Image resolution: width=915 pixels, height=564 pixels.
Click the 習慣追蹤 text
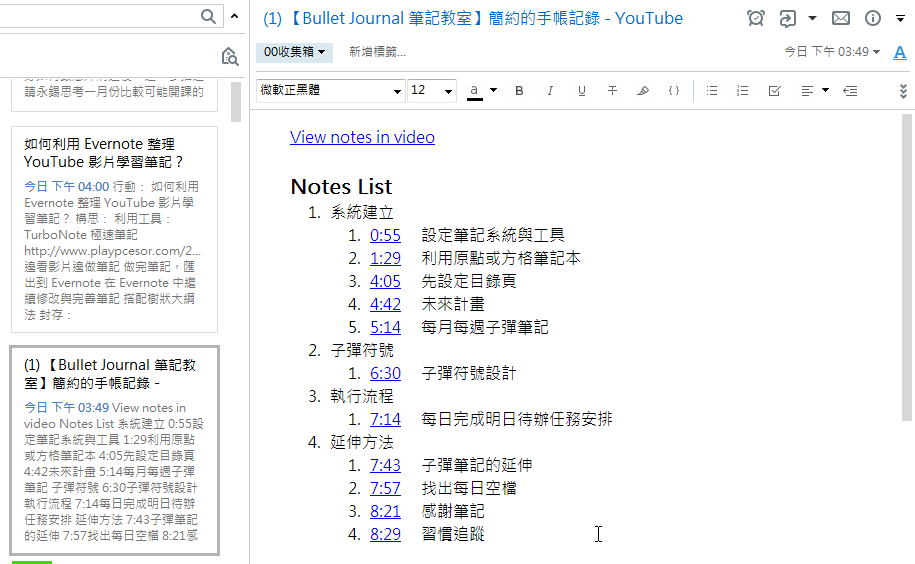(453, 534)
